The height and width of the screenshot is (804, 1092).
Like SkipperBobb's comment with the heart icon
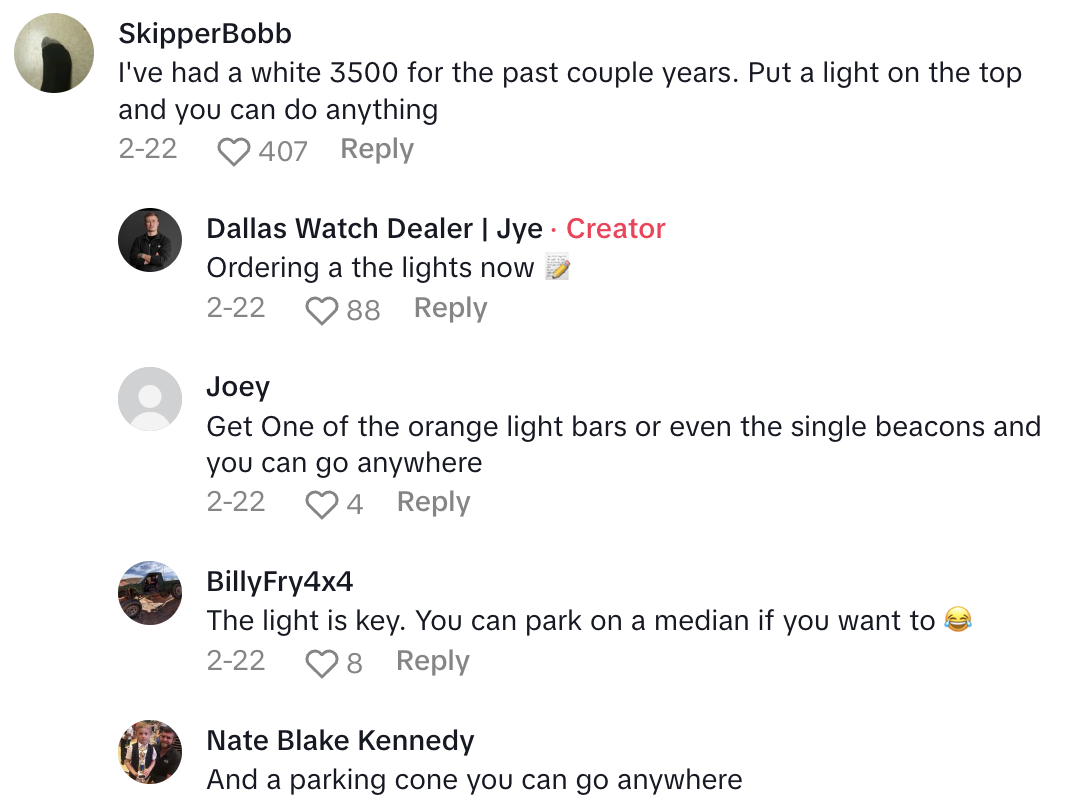coord(233,152)
